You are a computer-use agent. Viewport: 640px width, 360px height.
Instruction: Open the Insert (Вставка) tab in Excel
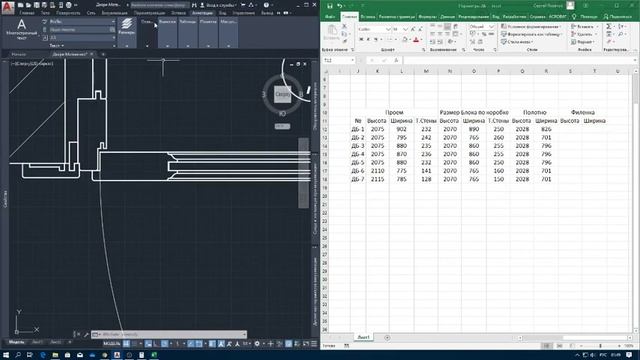pyautogui.click(x=368, y=17)
